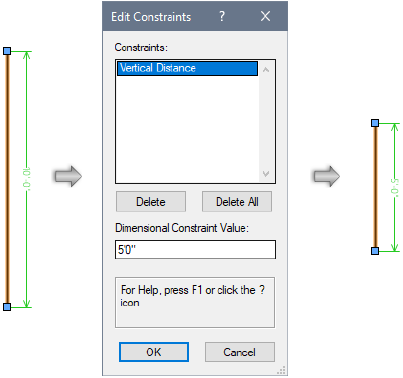Select the Vertical Distance constraint
Image resolution: width=403 pixels, height=378 pixels.
[187, 68]
